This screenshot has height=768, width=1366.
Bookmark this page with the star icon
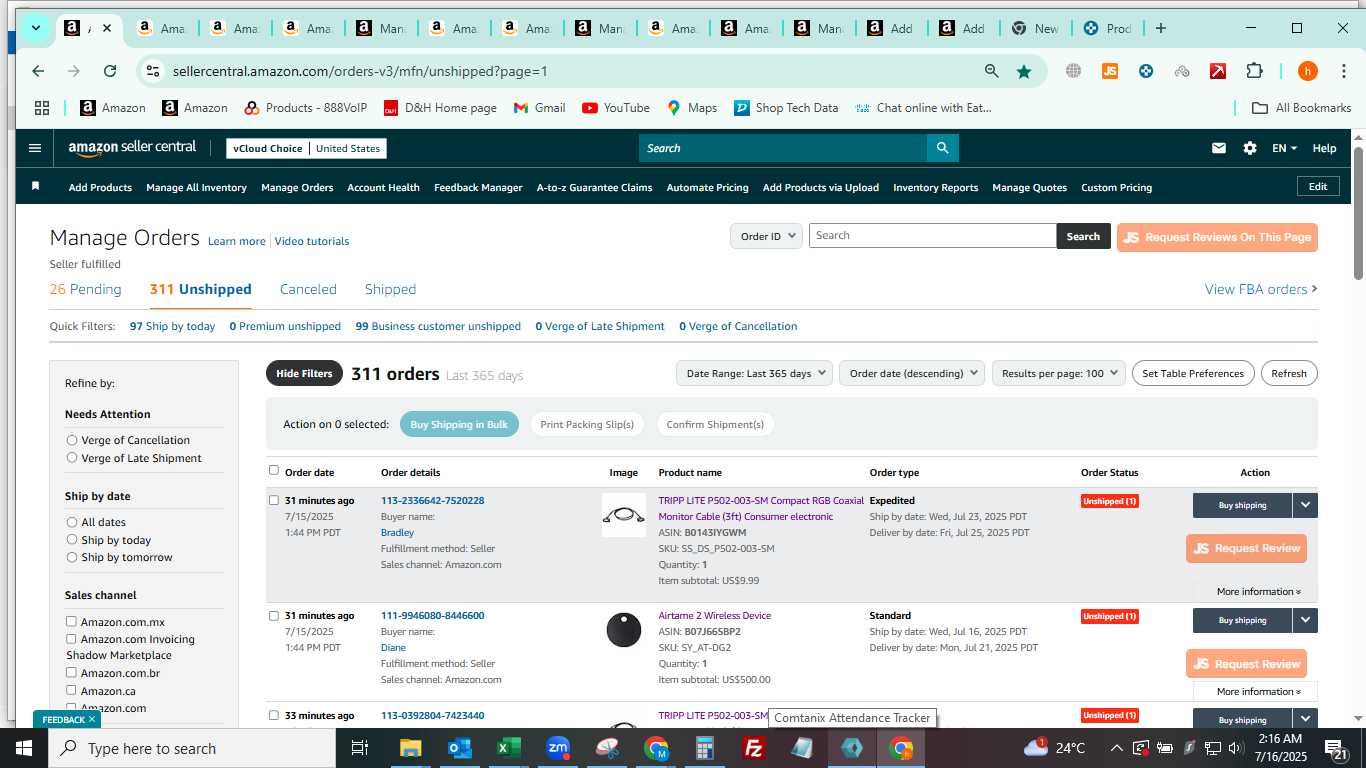point(1024,71)
